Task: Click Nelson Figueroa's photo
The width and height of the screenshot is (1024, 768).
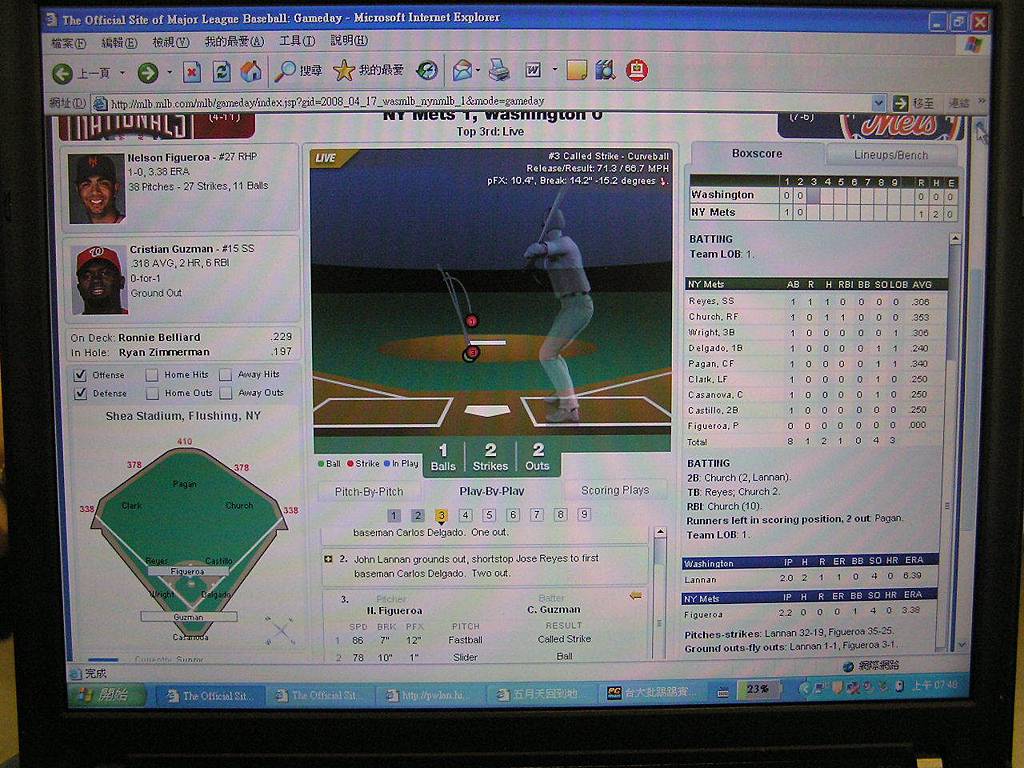Action: pyautogui.click(x=97, y=189)
